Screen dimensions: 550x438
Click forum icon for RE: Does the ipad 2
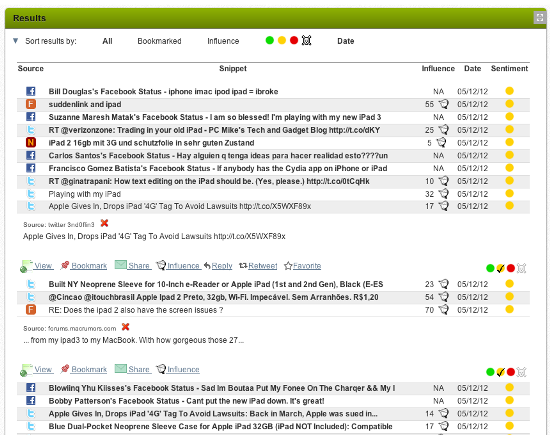pyautogui.click(x=31, y=310)
